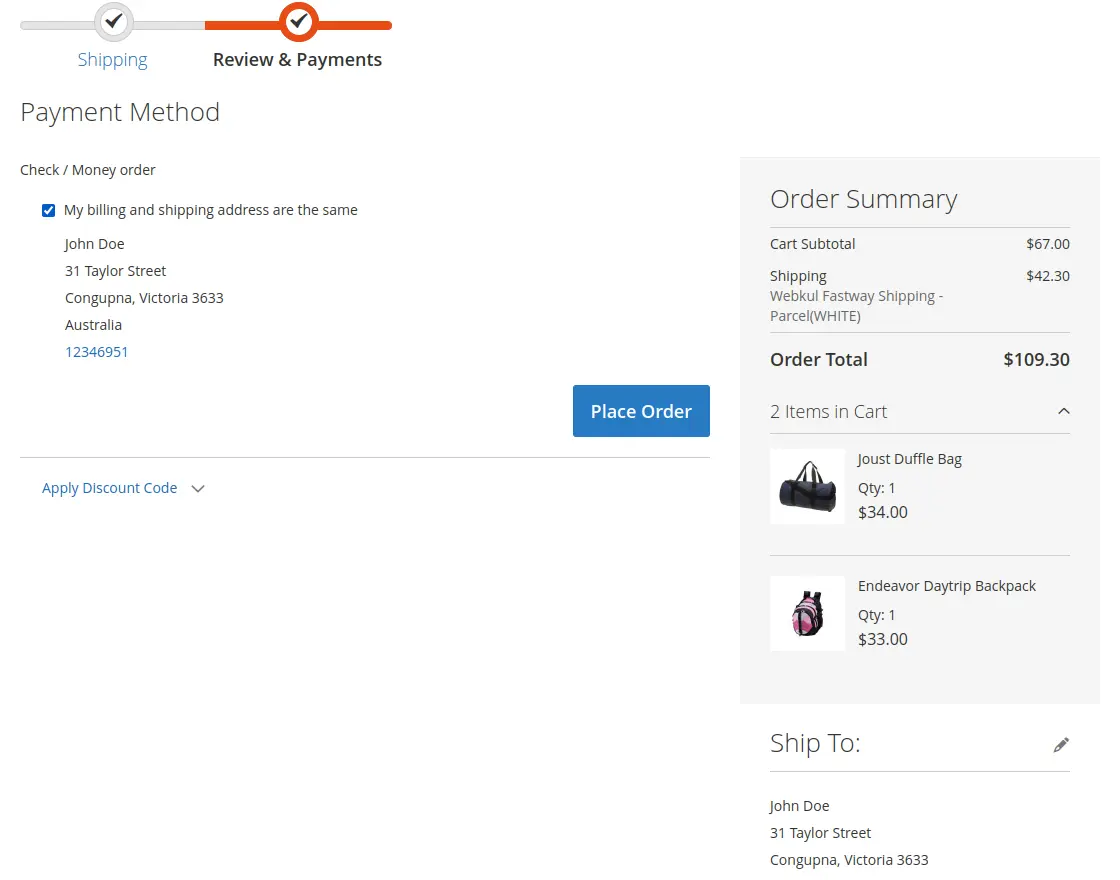Collapse the 2 Items in Cart section
Screen dimensions: 1120x880
click(x=1064, y=411)
